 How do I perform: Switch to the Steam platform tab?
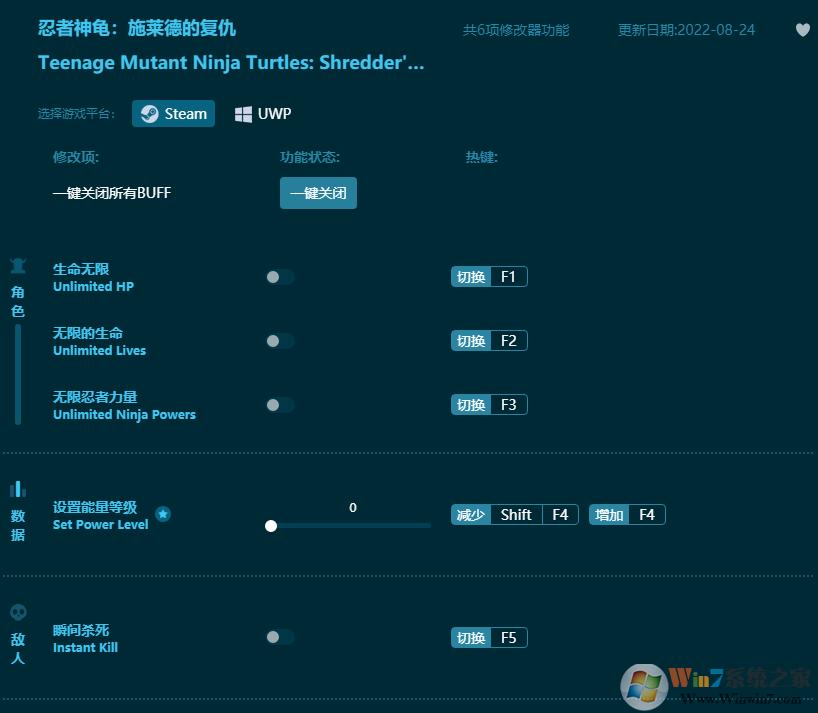173,113
